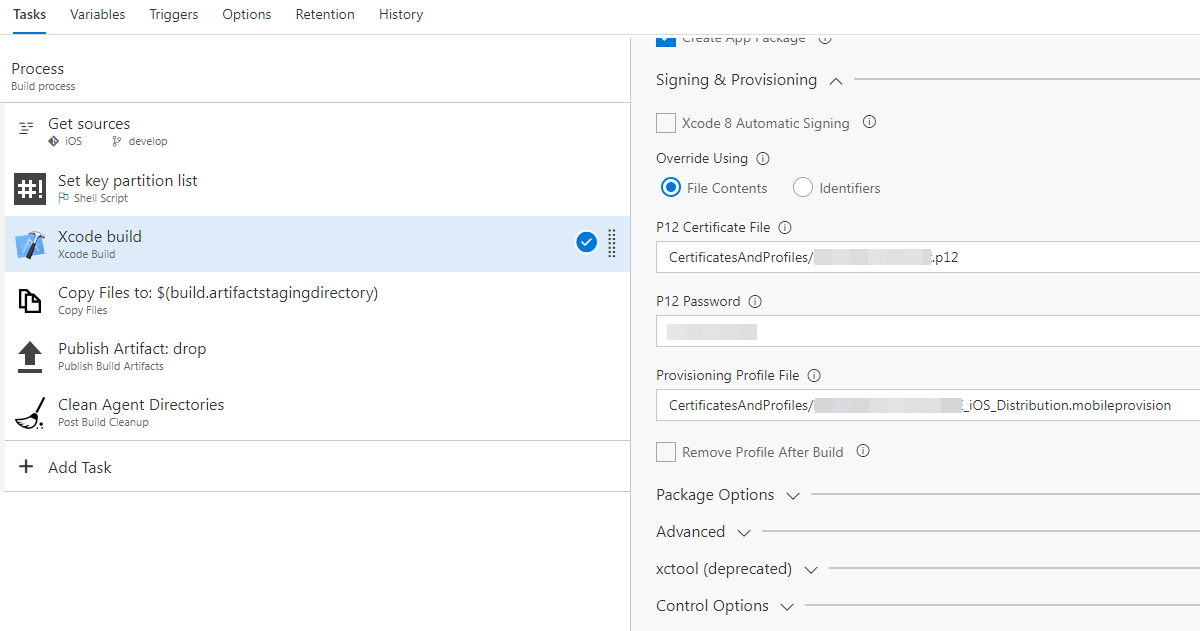This screenshot has width=1200, height=631.
Task: Open the P12 Certificate File info tooltip icon
Action: 783,227
